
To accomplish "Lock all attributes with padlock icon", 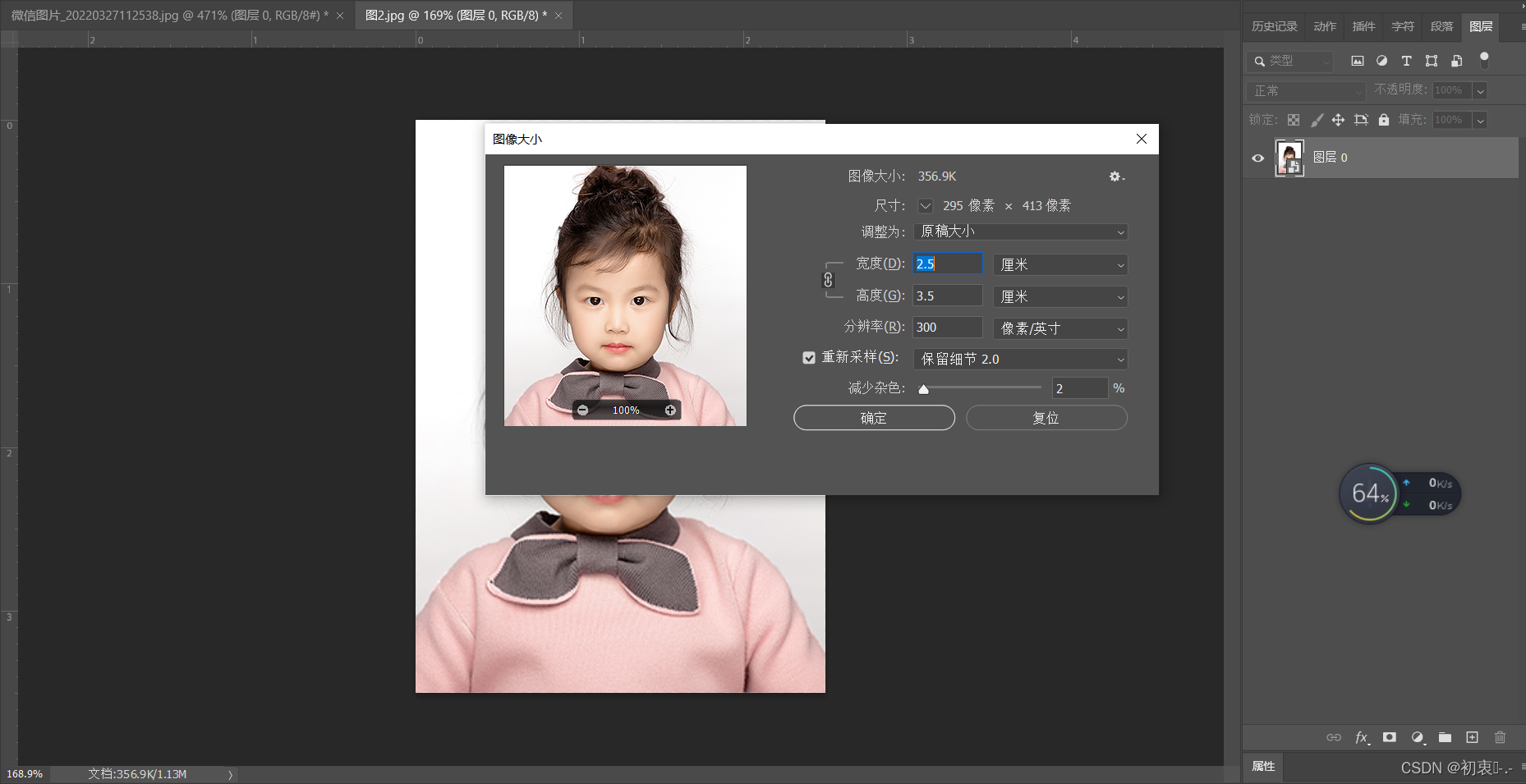I will pyautogui.click(x=1384, y=120).
